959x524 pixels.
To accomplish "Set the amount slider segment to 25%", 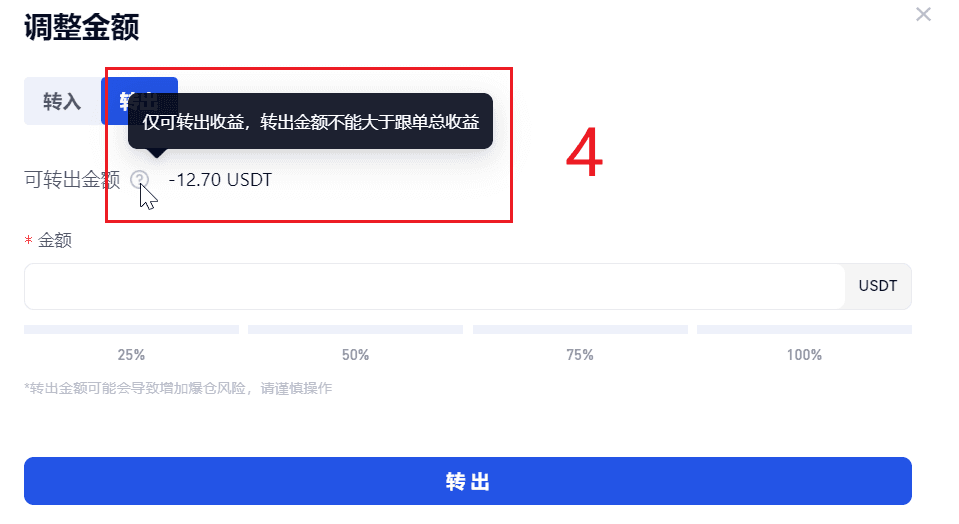I will pyautogui.click(x=131, y=330).
